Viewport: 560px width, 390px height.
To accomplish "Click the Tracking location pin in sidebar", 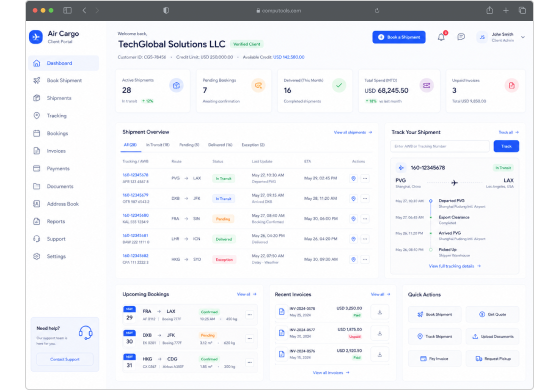I will (x=36, y=115).
